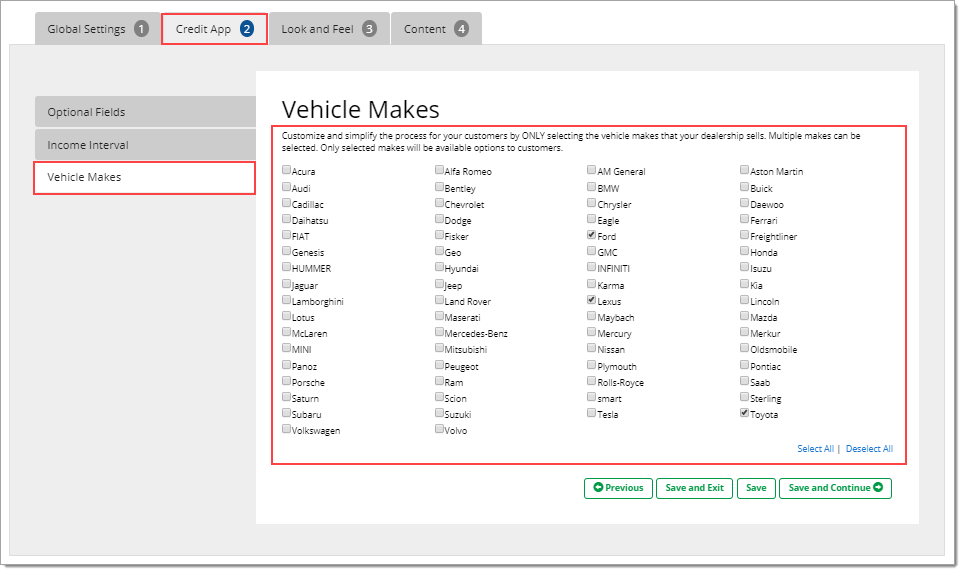Click Save and Continue
Viewport: 962px width, 572px height.
[835, 488]
